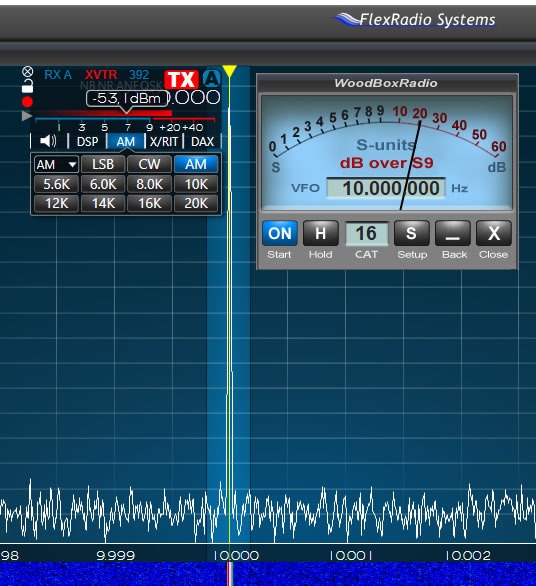The height and width of the screenshot is (586, 536).
Task: Toggle the WoodBoxRadio ON Start button
Action: (280, 233)
